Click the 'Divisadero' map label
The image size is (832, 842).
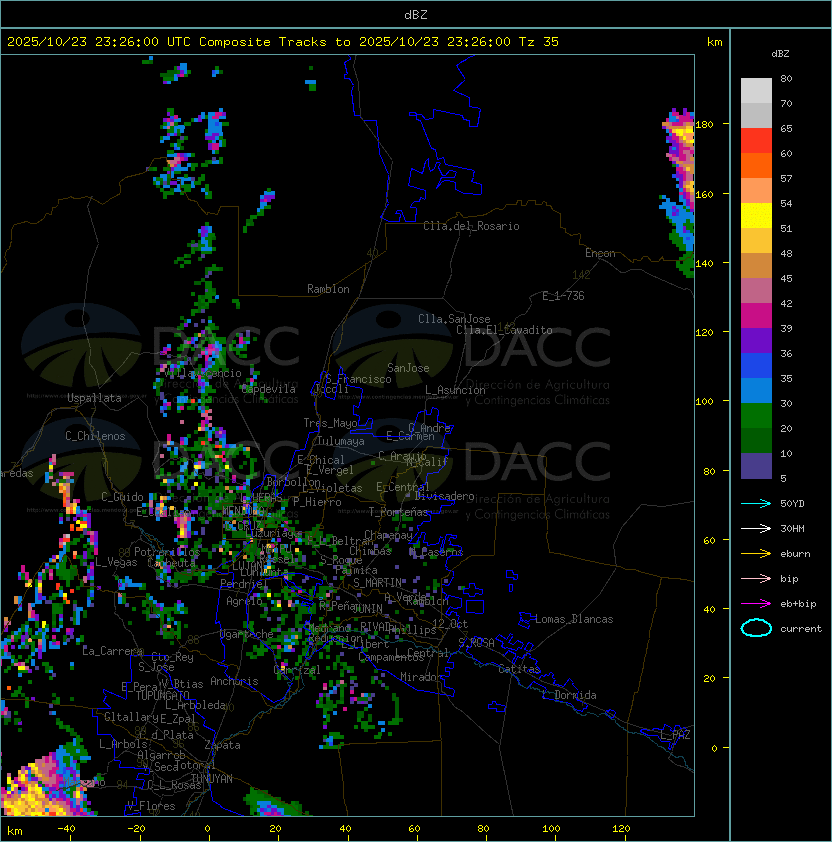(445, 496)
